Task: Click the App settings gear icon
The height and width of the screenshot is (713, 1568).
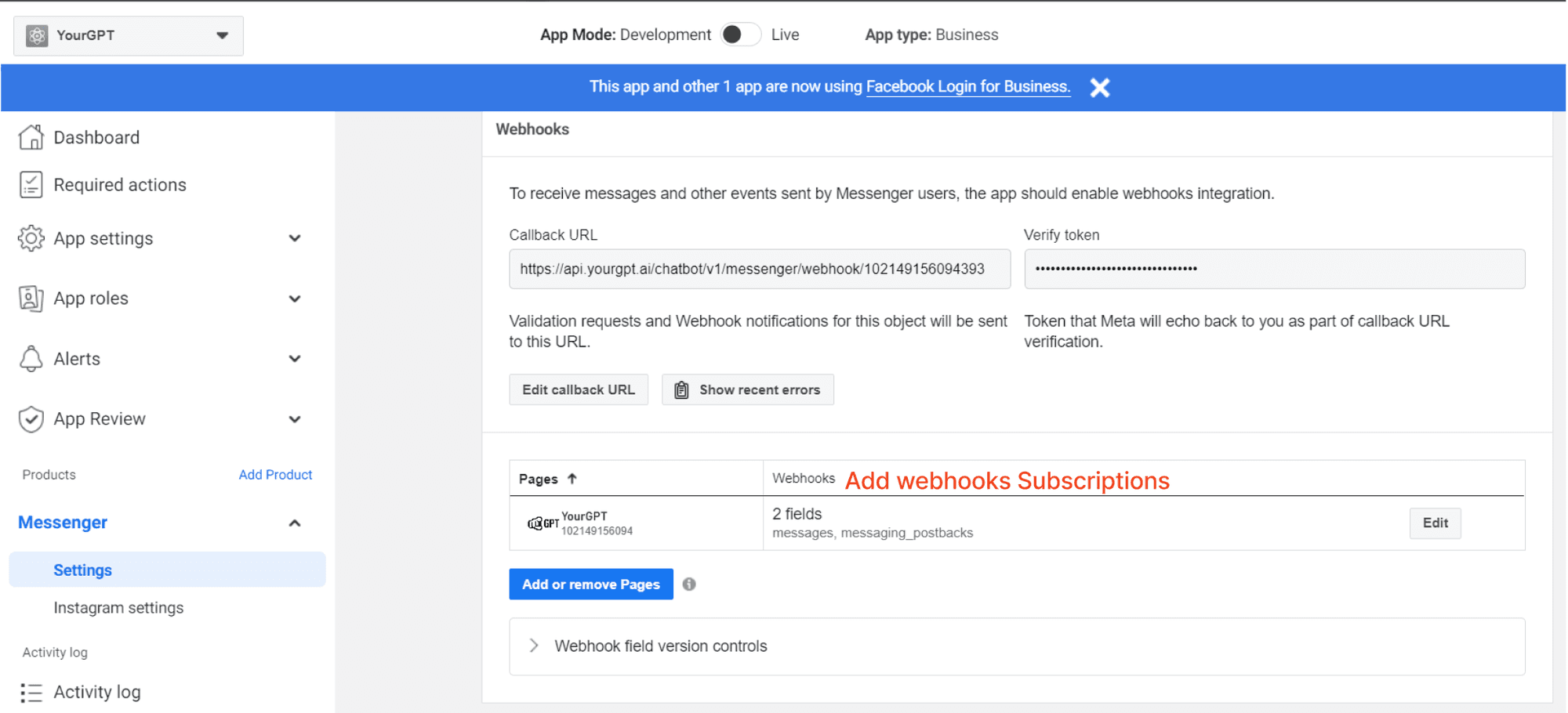Action: (x=31, y=238)
